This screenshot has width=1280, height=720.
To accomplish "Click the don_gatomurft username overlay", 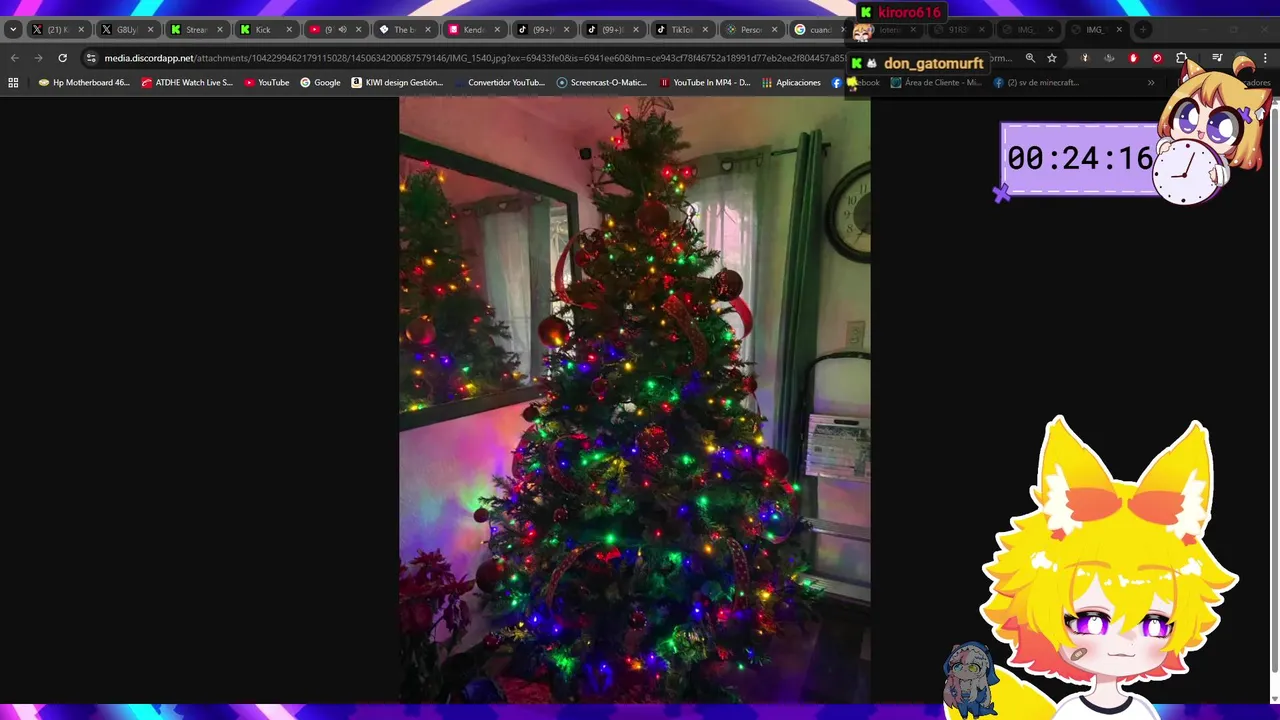I will [933, 63].
